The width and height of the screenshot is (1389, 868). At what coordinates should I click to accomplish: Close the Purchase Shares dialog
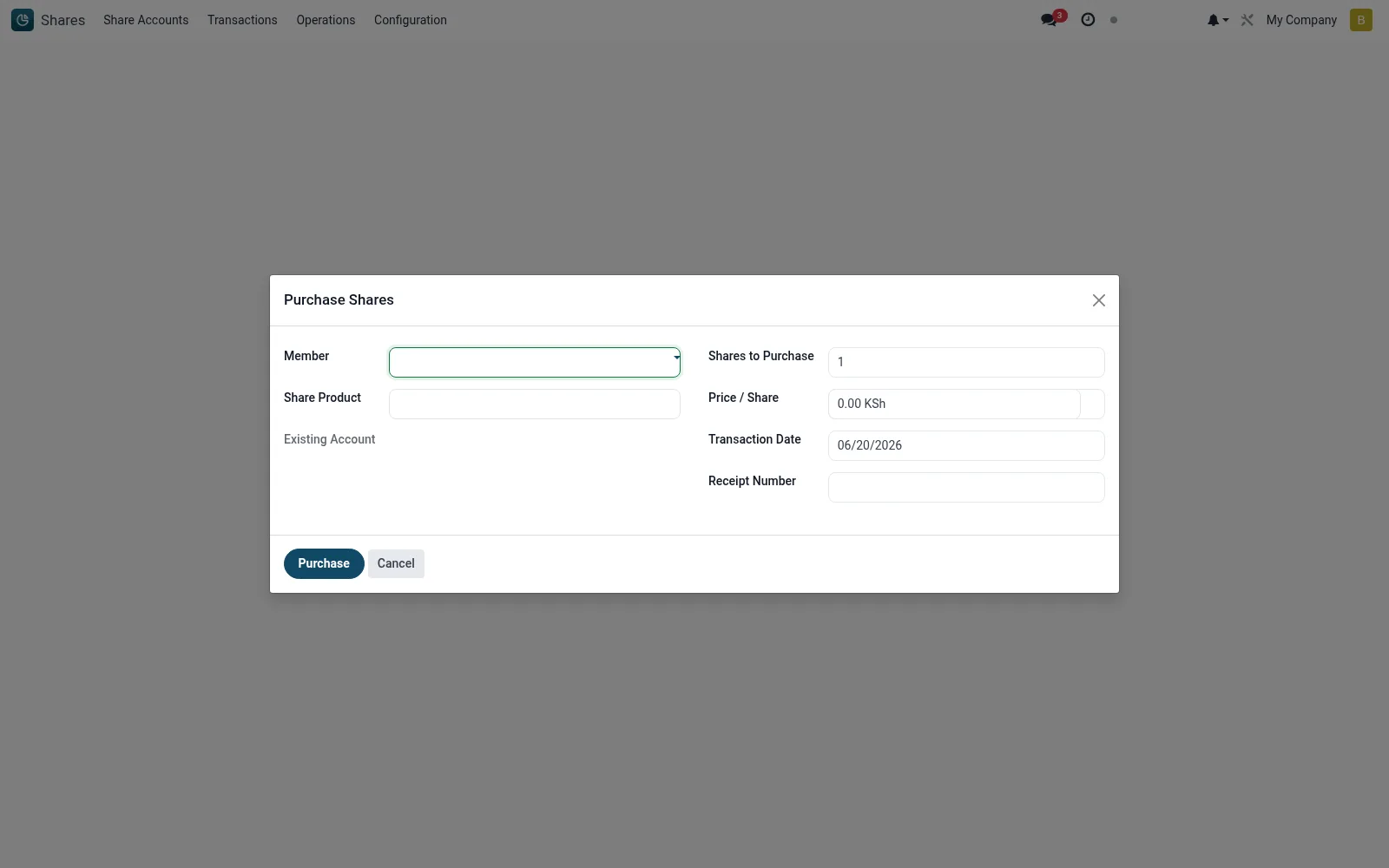tap(1099, 300)
